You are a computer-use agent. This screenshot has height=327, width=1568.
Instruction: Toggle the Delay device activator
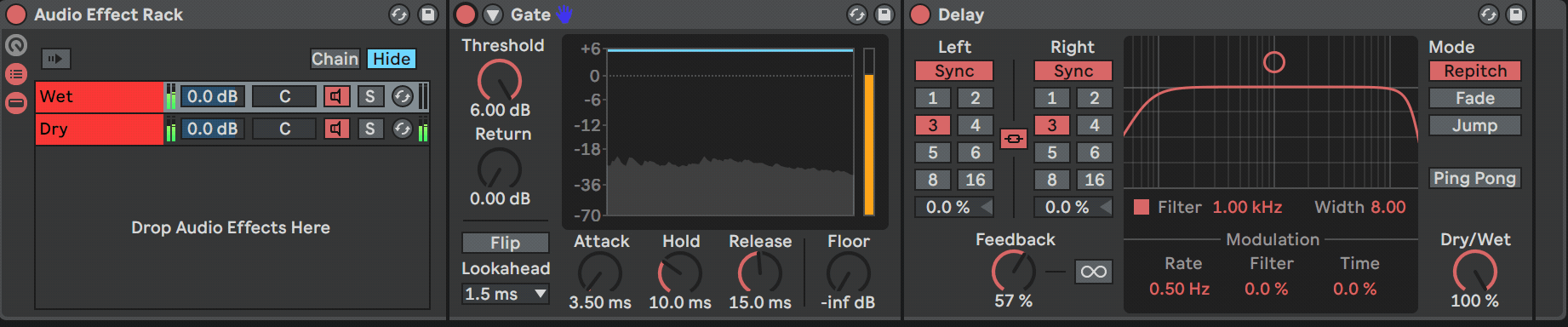pos(920,14)
